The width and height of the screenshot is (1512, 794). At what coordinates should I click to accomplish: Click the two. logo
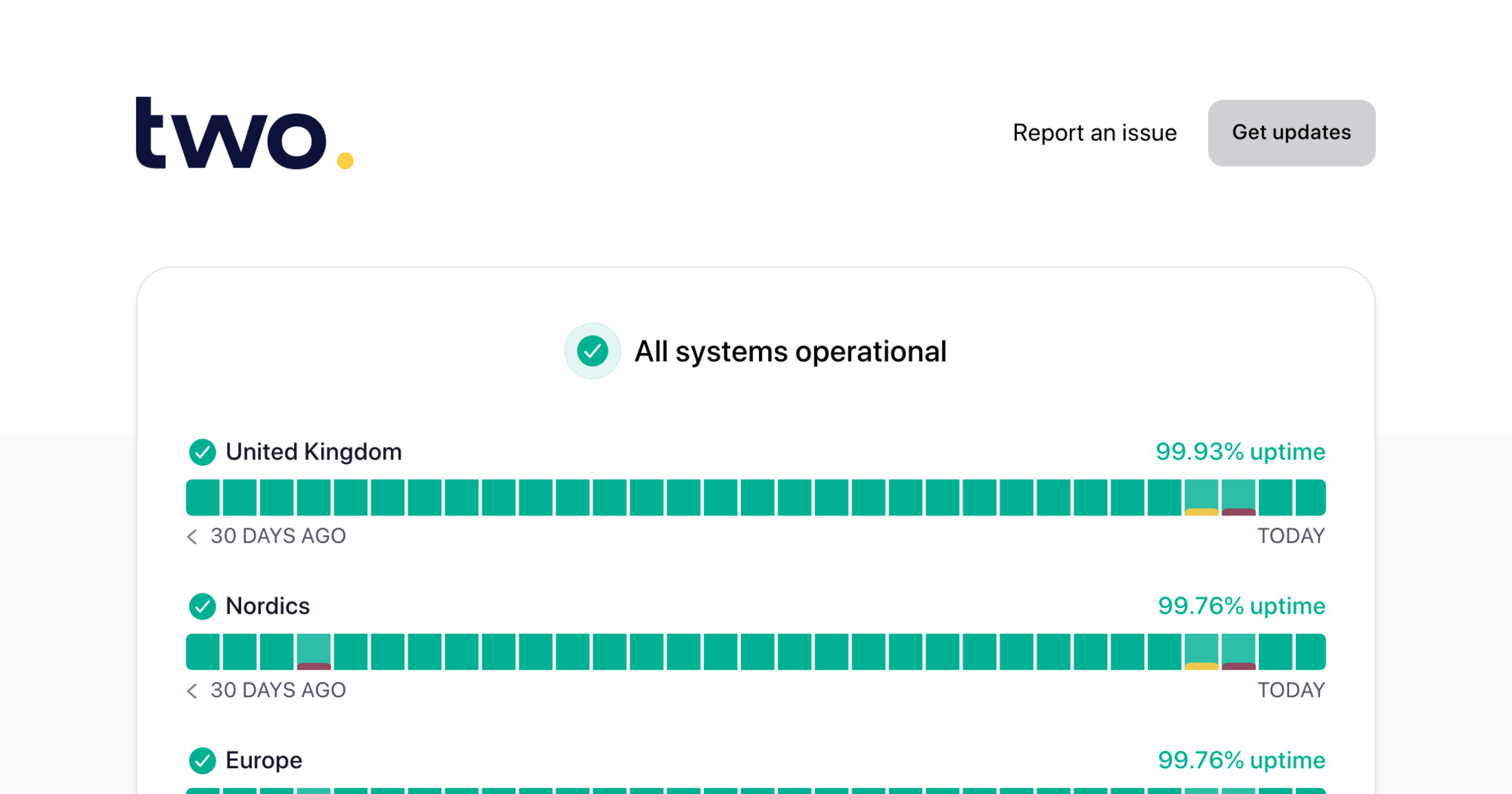pos(244,133)
